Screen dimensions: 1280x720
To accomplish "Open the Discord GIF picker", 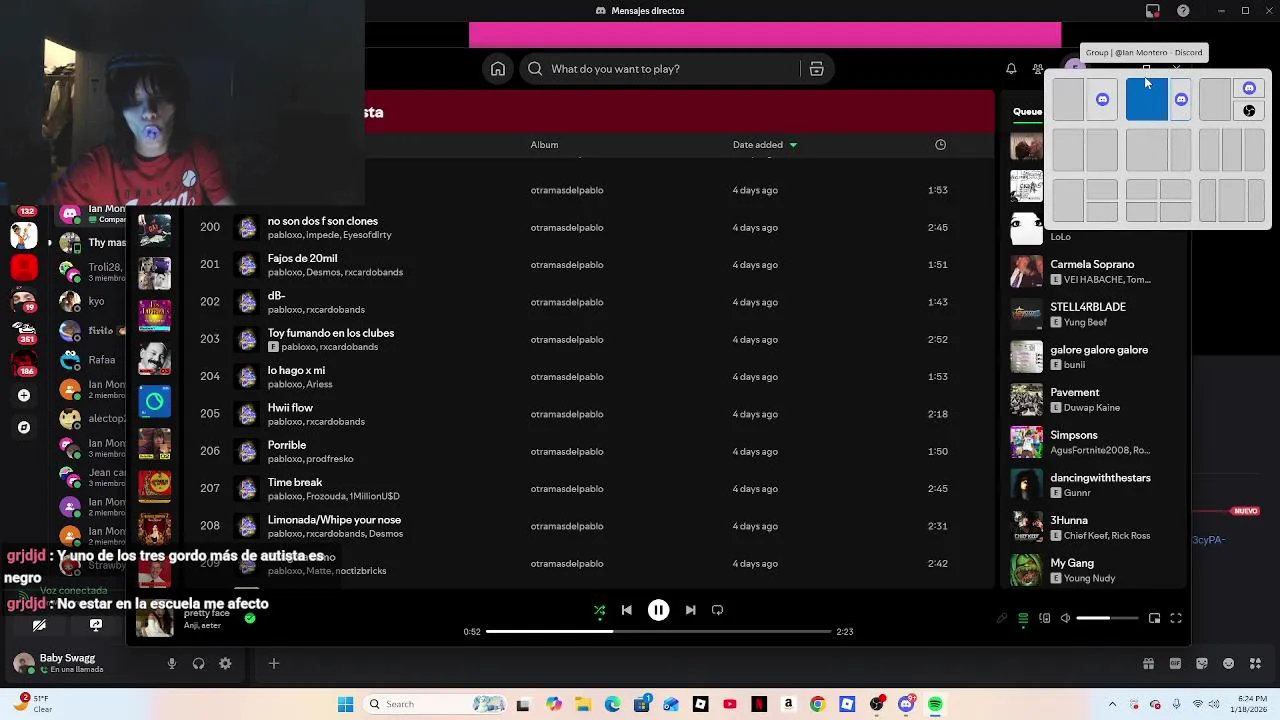I will [x=1175, y=663].
